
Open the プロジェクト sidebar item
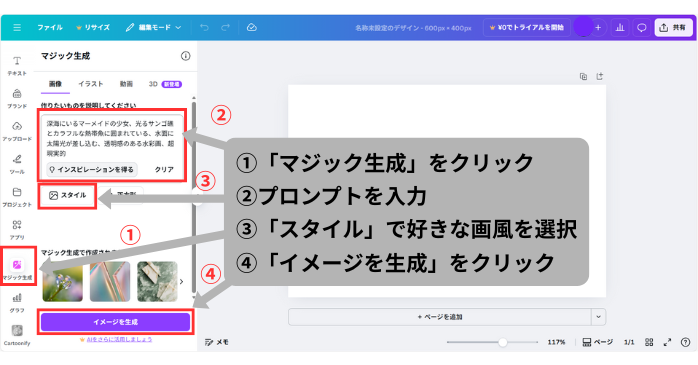[x=17, y=197]
